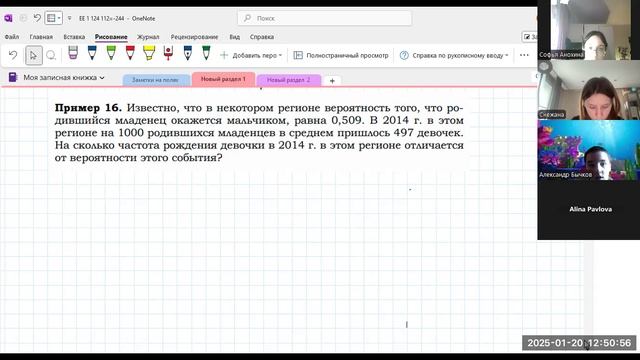Open the Новый раздел 1 section tab
Image resolution: width=640 pixels, height=360 pixels.
coord(223,79)
